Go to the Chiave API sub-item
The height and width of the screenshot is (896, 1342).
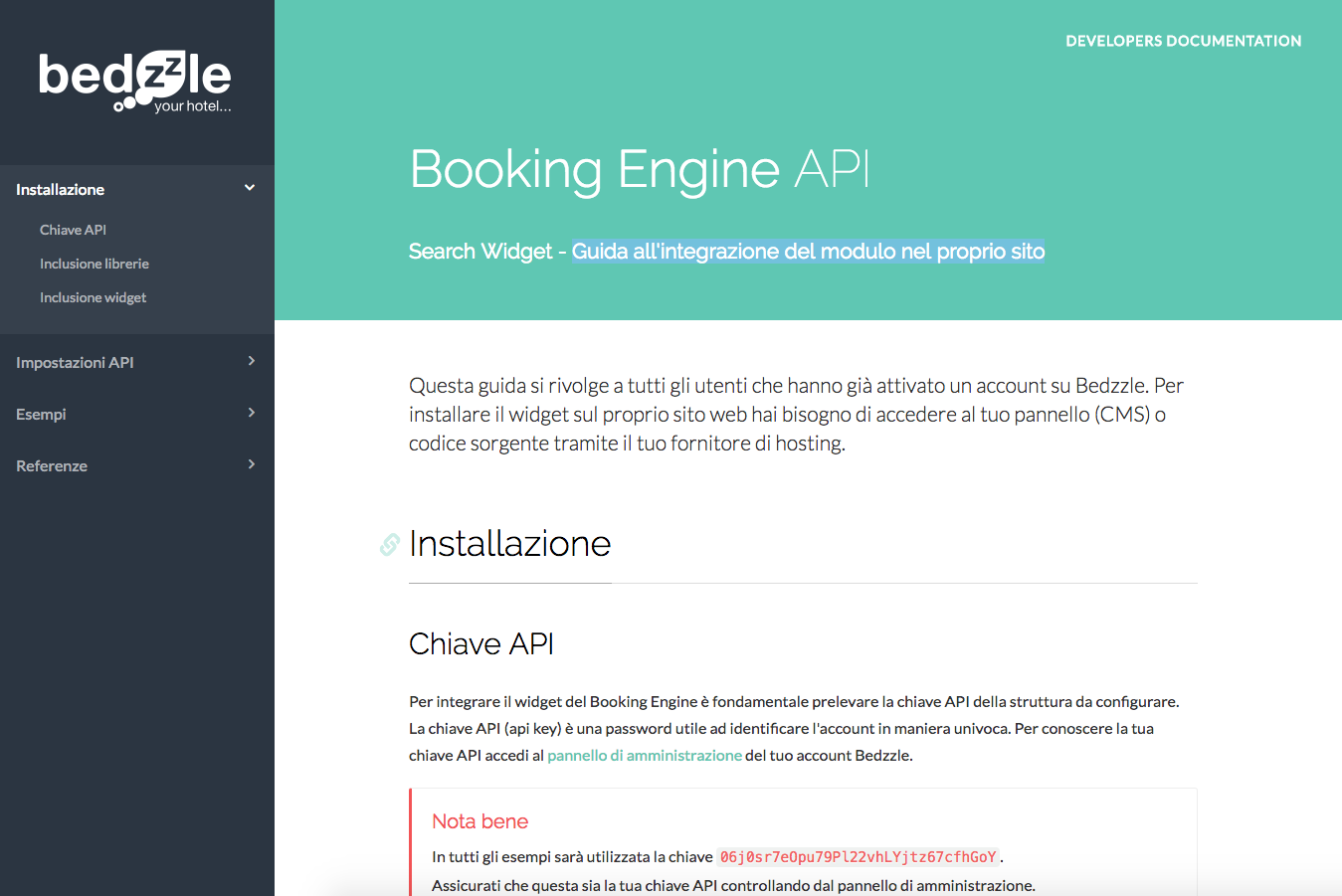pyautogui.click(x=73, y=230)
